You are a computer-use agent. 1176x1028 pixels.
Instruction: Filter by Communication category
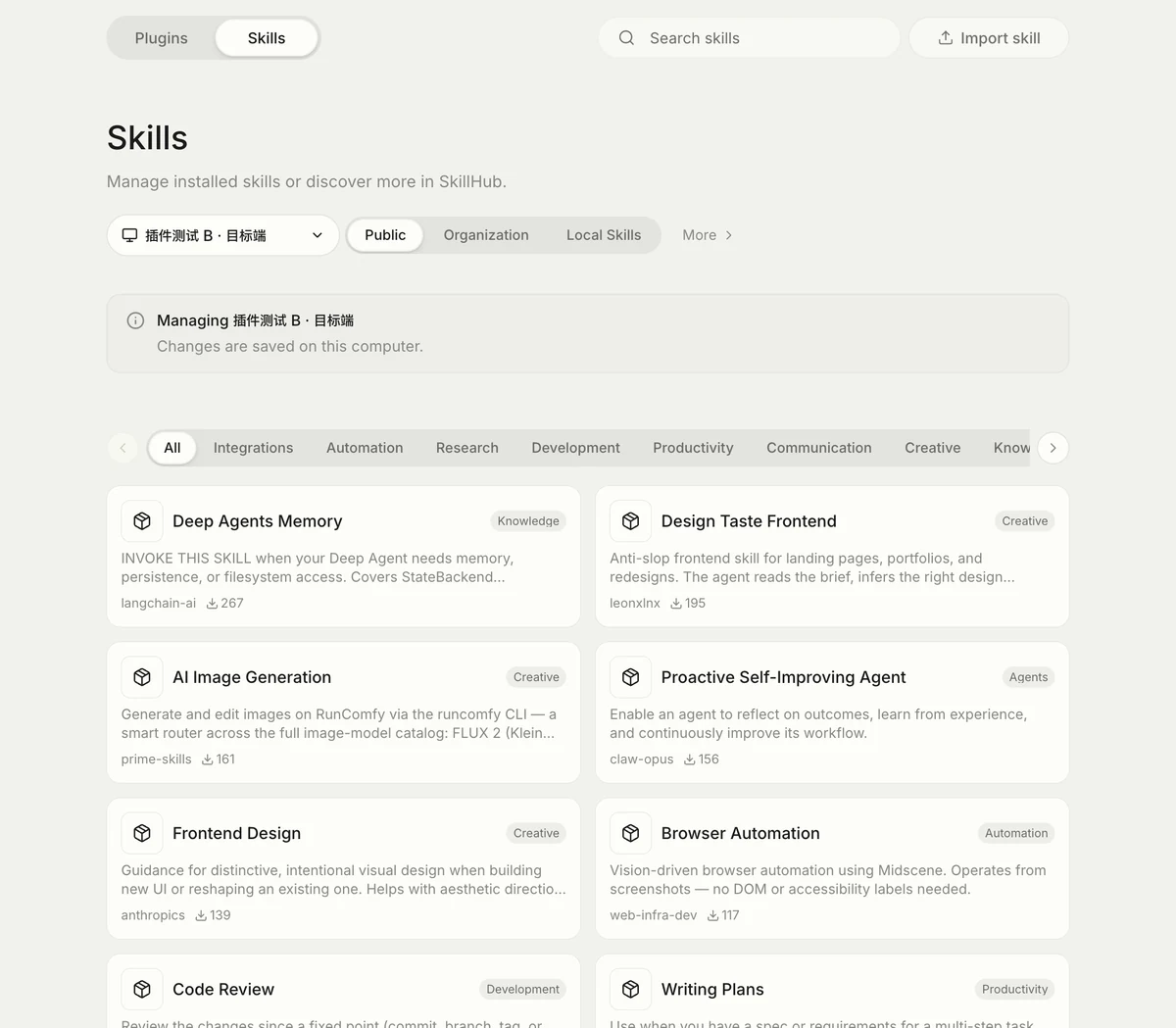pos(819,448)
